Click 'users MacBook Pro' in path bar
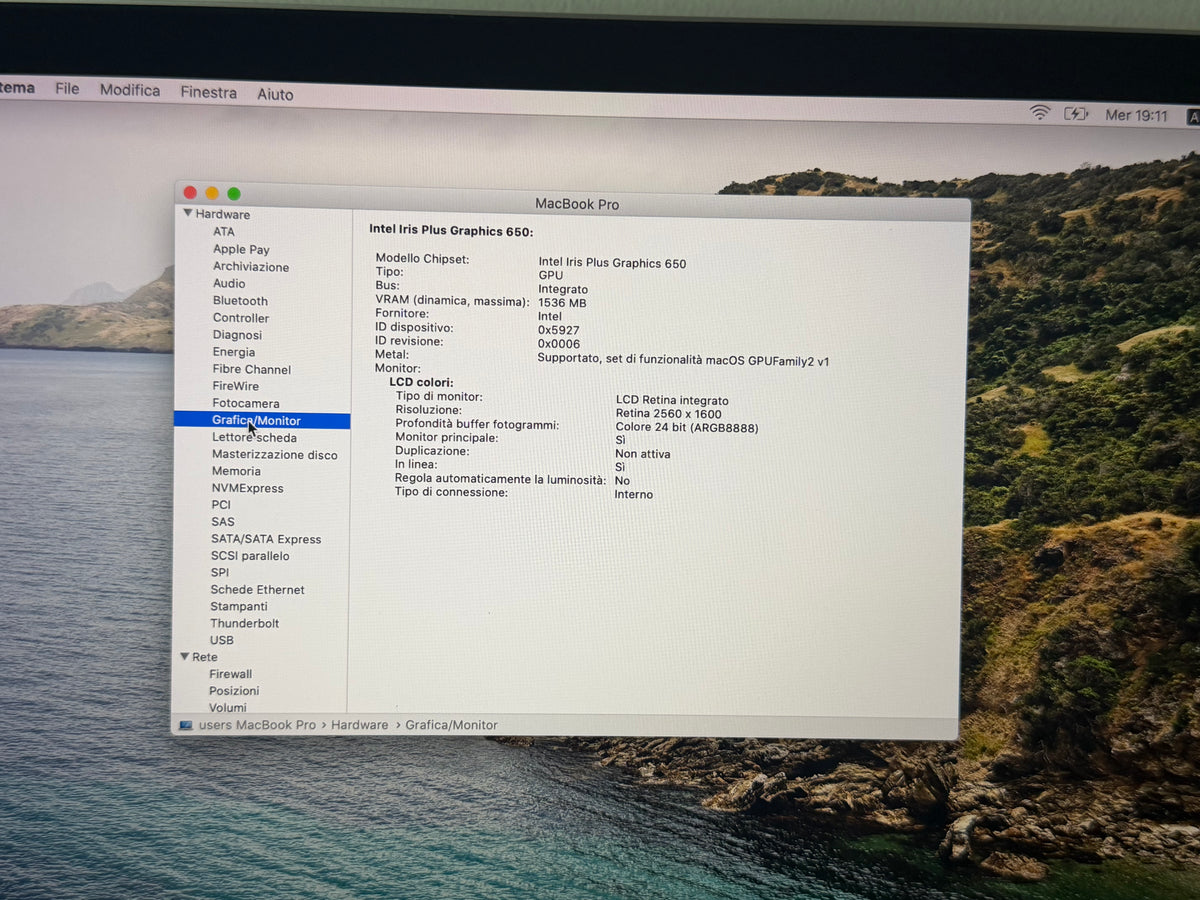The height and width of the screenshot is (900, 1200). tap(257, 725)
